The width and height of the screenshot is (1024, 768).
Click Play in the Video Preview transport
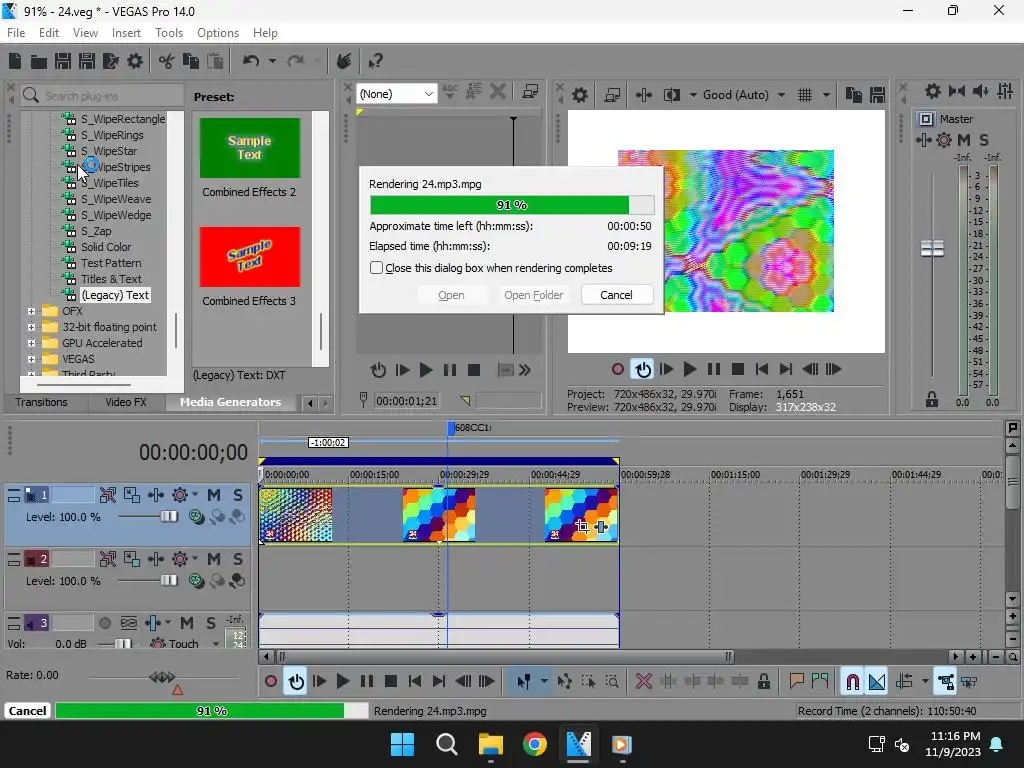pyautogui.click(x=690, y=369)
